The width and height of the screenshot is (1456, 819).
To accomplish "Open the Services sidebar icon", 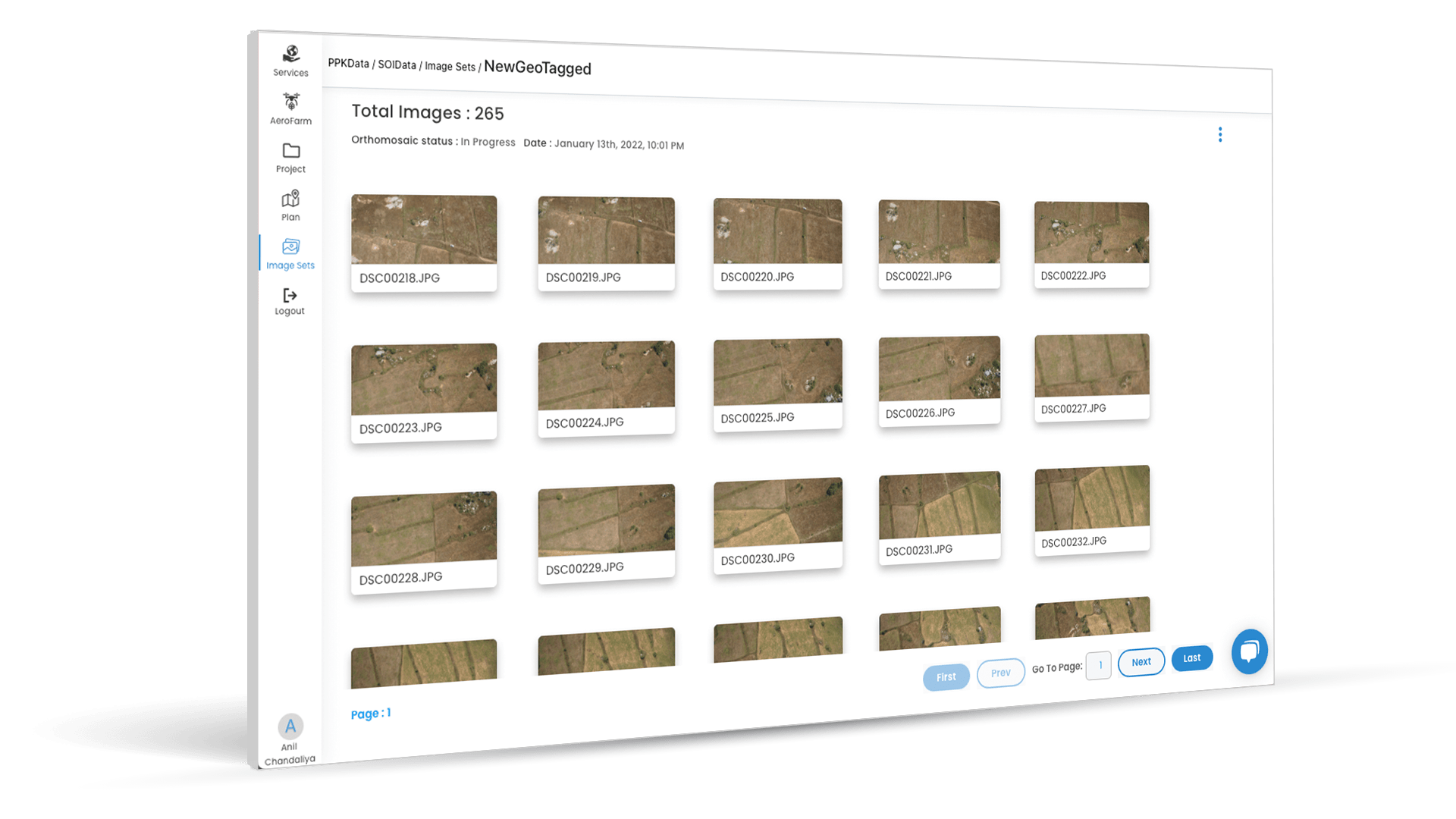I will click(291, 55).
